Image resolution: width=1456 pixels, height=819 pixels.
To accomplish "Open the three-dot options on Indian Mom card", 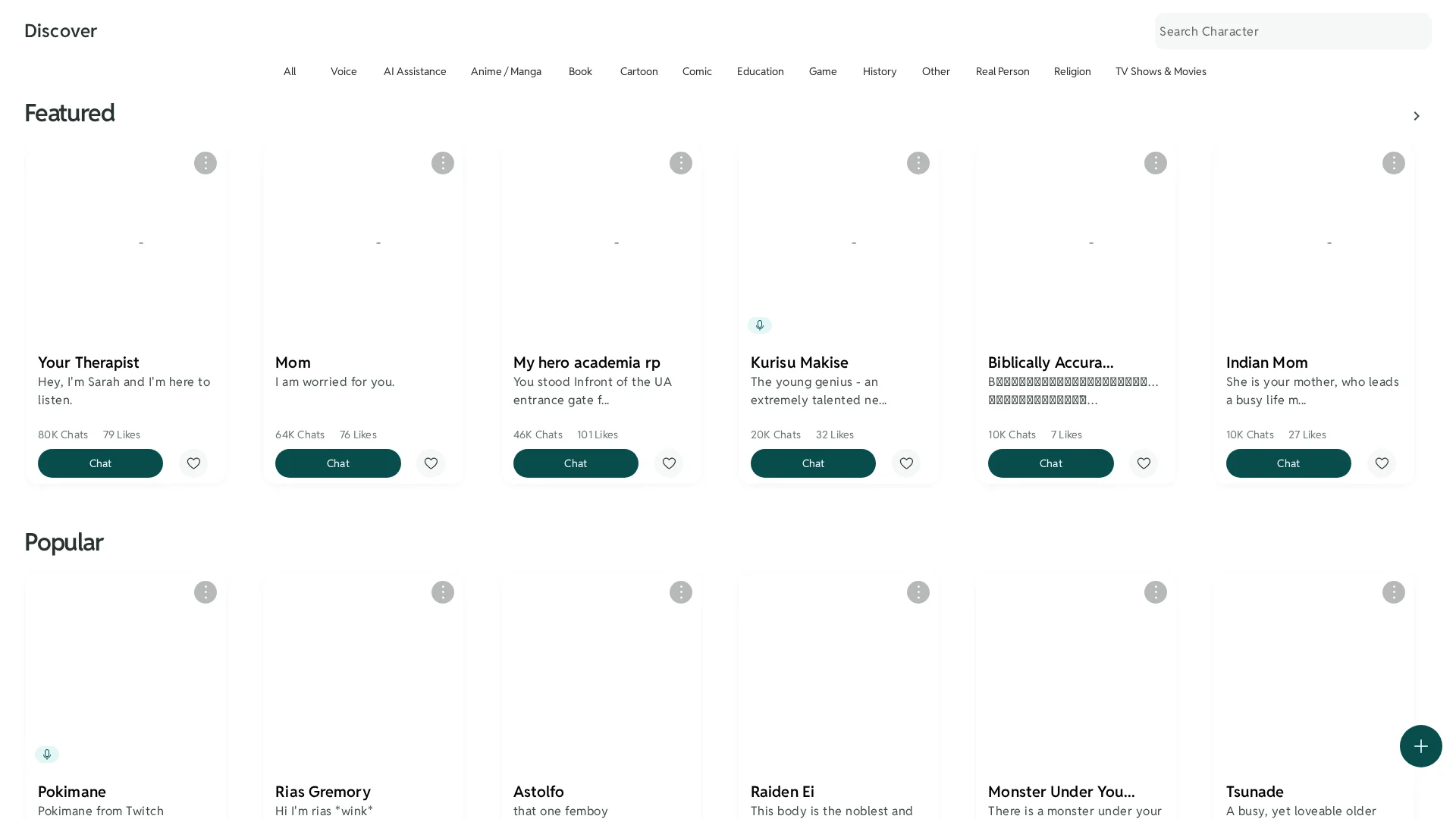I will pos(1393,163).
